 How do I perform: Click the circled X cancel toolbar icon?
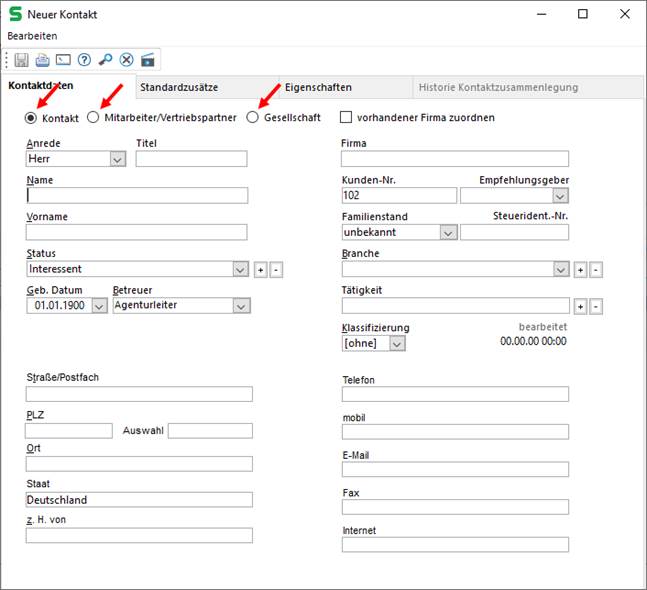click(x=126, y=60)
